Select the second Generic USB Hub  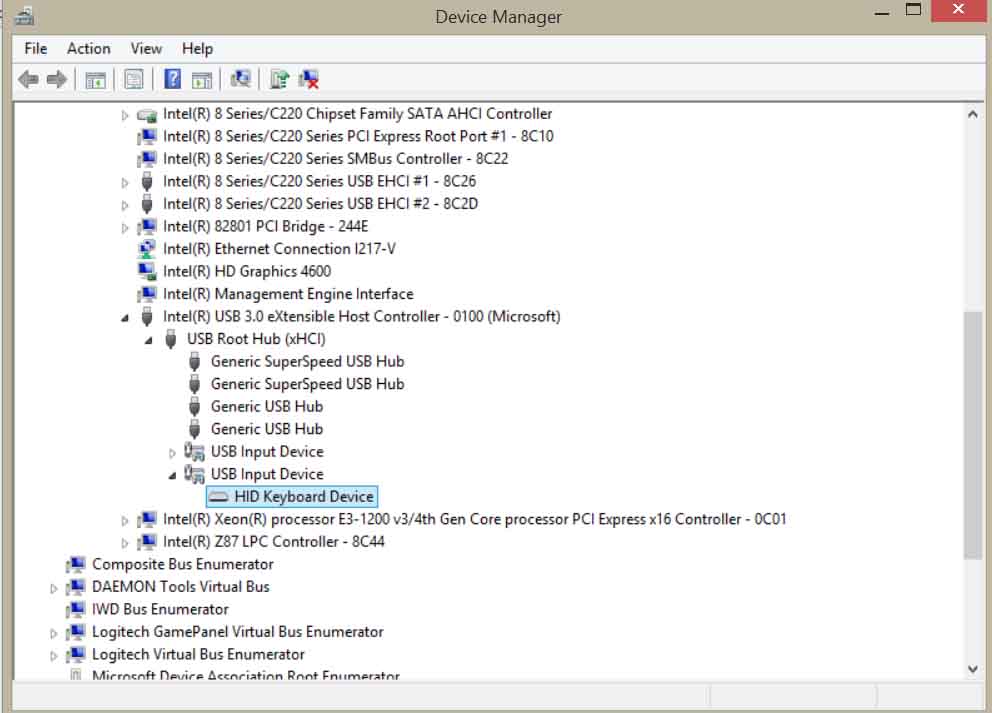[267, 429]
